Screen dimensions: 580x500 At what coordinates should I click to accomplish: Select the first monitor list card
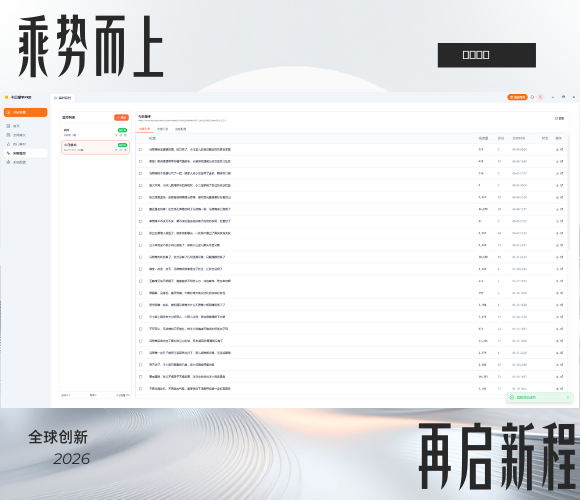(x=95, y=132)
